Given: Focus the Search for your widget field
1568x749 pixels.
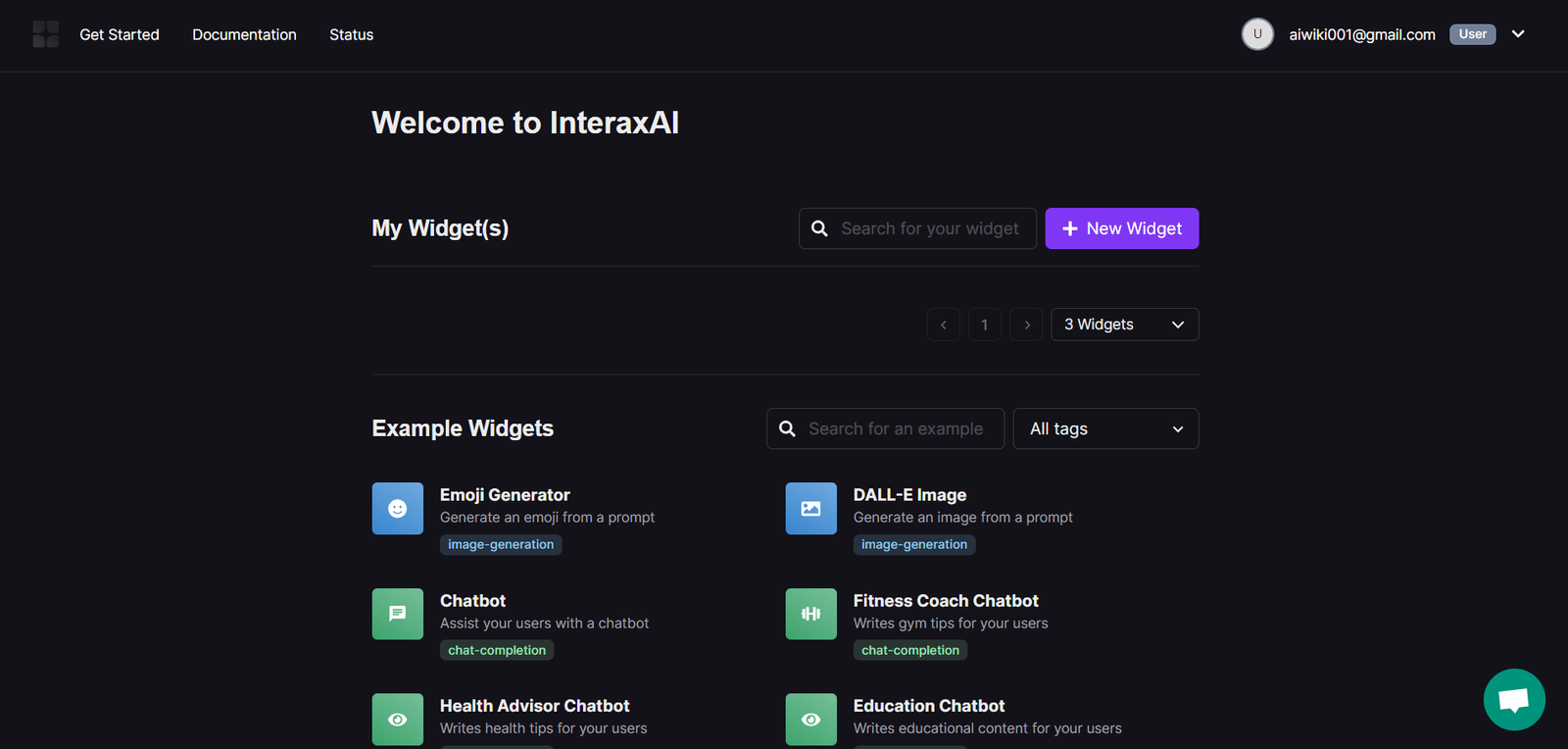Looking at the screenshot, I should click(917, 228).
